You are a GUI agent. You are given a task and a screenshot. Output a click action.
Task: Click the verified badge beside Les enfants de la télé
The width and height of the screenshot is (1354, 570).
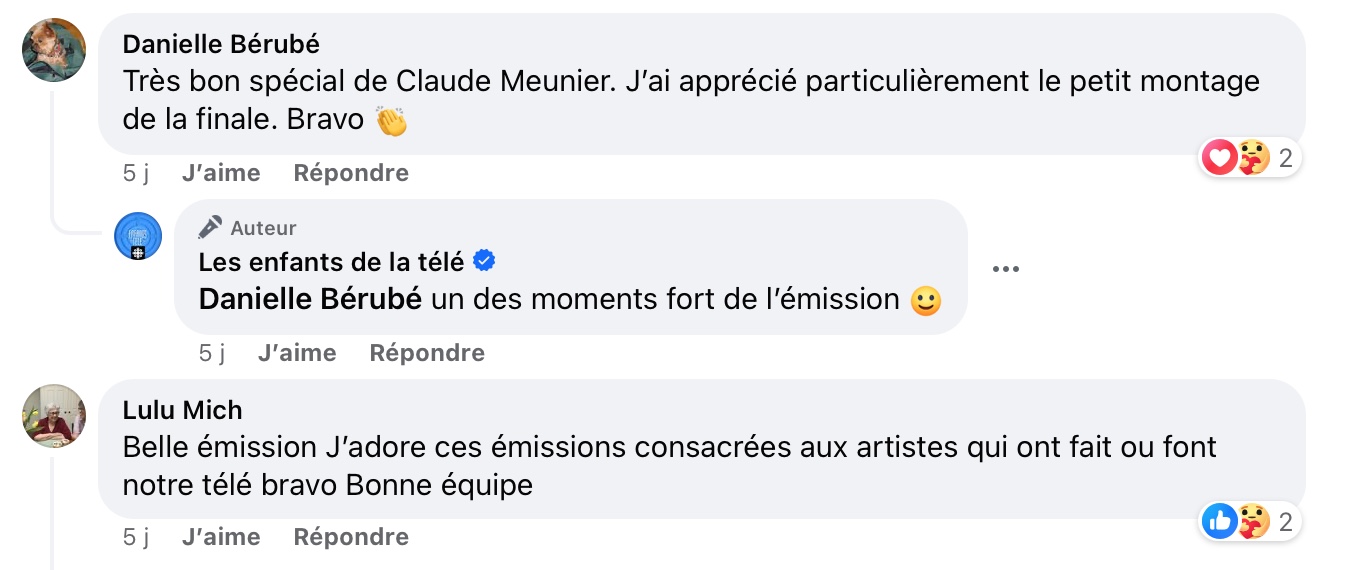484,262
